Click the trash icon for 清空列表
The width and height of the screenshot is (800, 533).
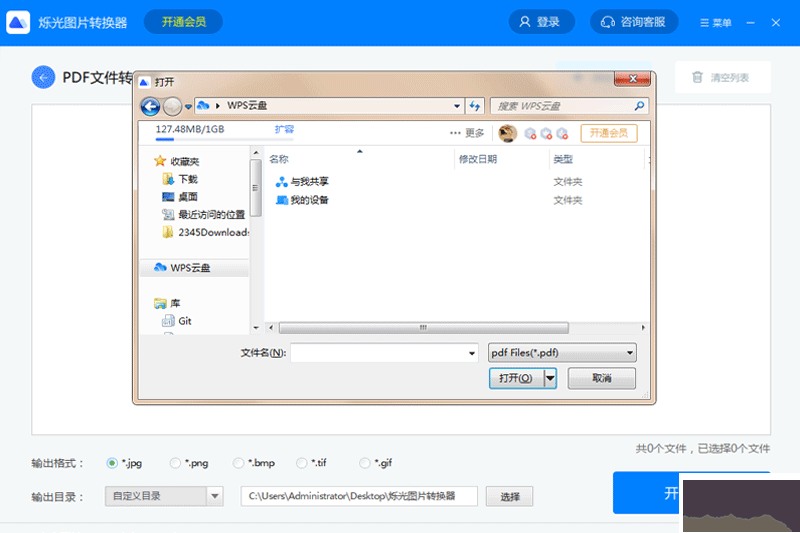[x=697, y=77]
